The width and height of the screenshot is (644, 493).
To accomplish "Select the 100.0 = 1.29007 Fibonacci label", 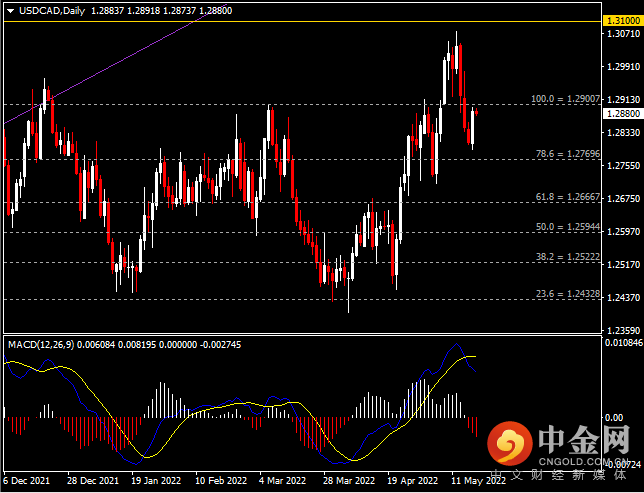I will (566, 99).
